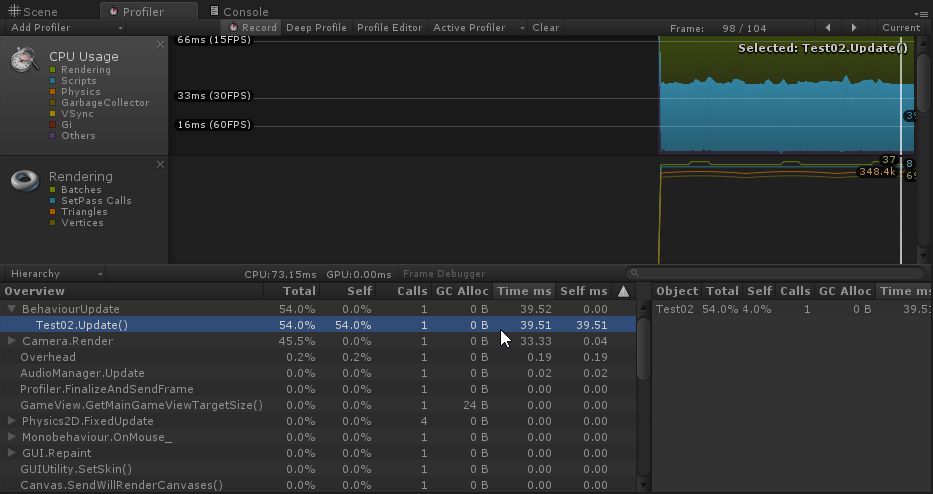Click the selected frame line in CPU chart
933x494 pixels.
point(901,95)
